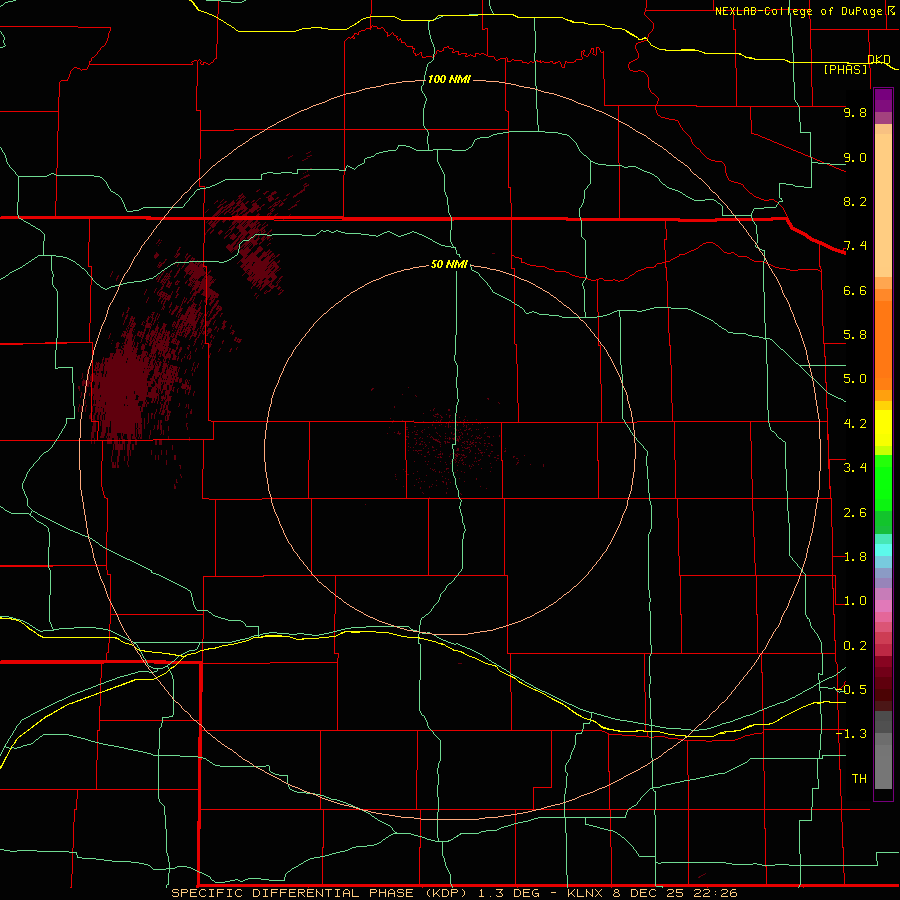Image resolution: width=900 pixels, height=900 pixels.
Task: Click the 7.4 value on the color scale
Action: tap(855, 246)
